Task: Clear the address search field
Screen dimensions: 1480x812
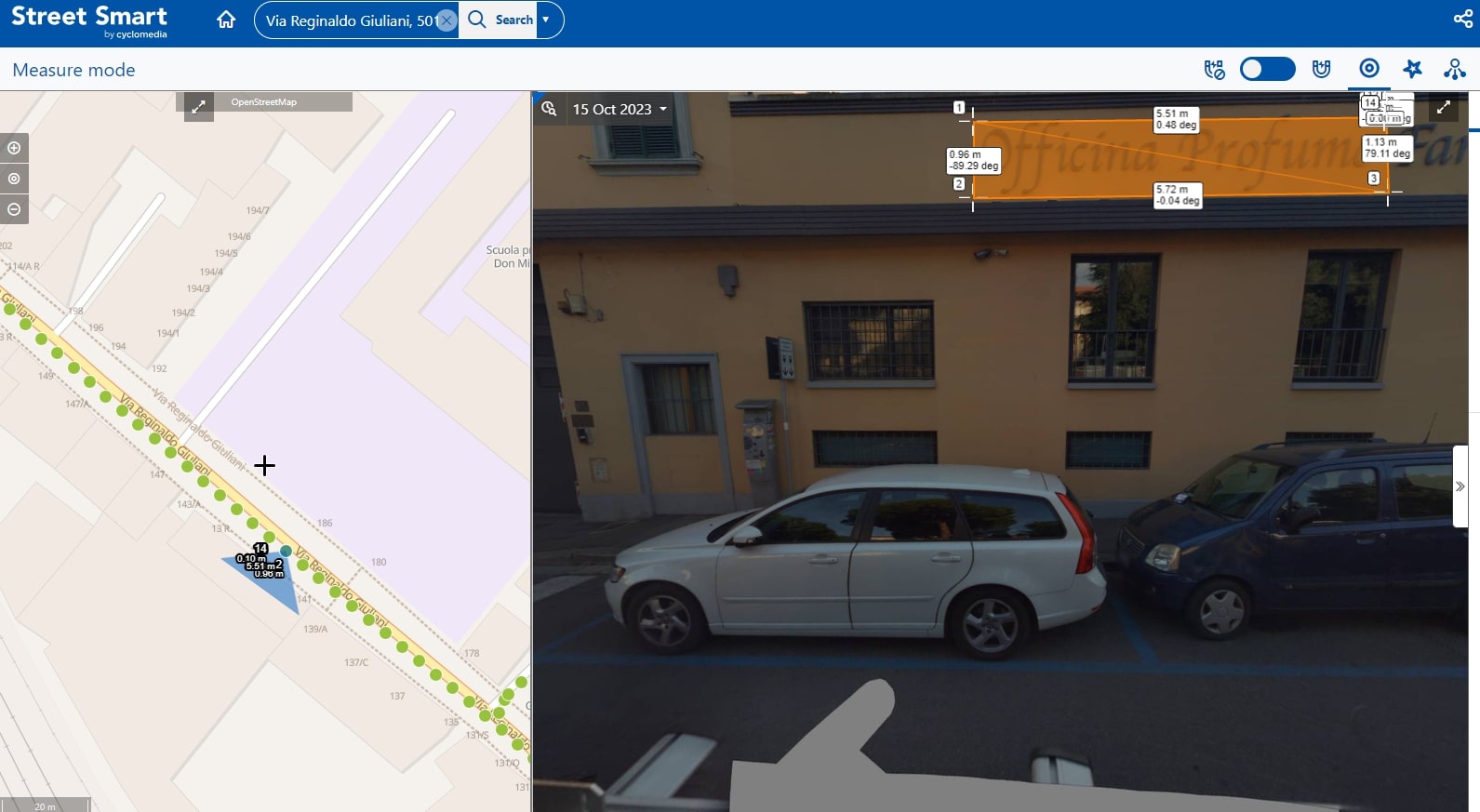Action: point(447,20)
